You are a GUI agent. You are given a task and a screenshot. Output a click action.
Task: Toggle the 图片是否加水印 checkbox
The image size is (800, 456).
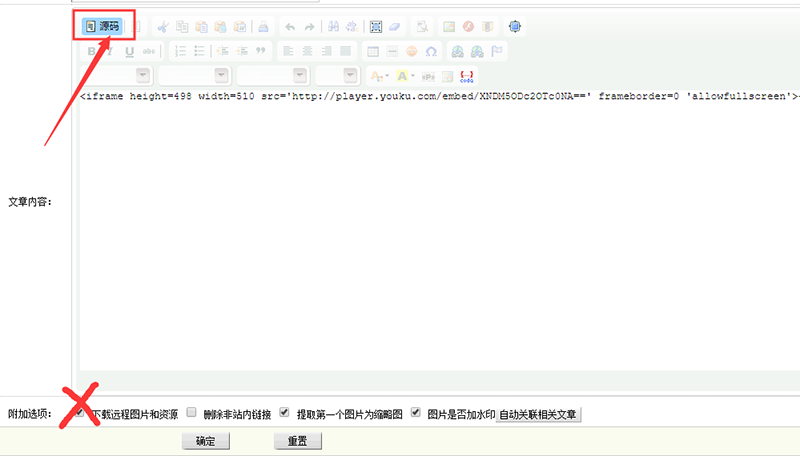click(415, 412)
